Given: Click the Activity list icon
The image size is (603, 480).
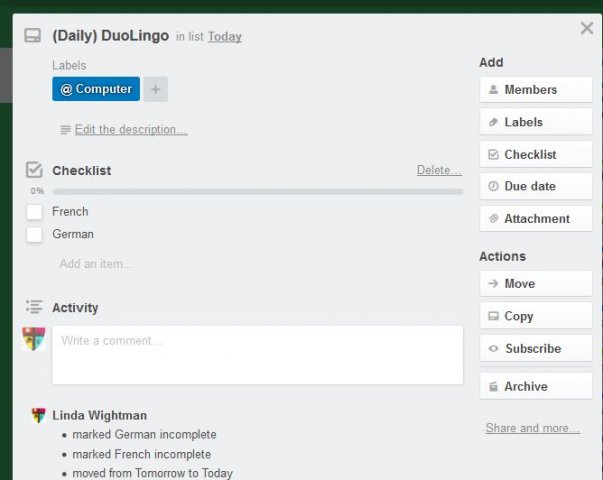Looking at the screenshot, I should (x=34, y=307).
